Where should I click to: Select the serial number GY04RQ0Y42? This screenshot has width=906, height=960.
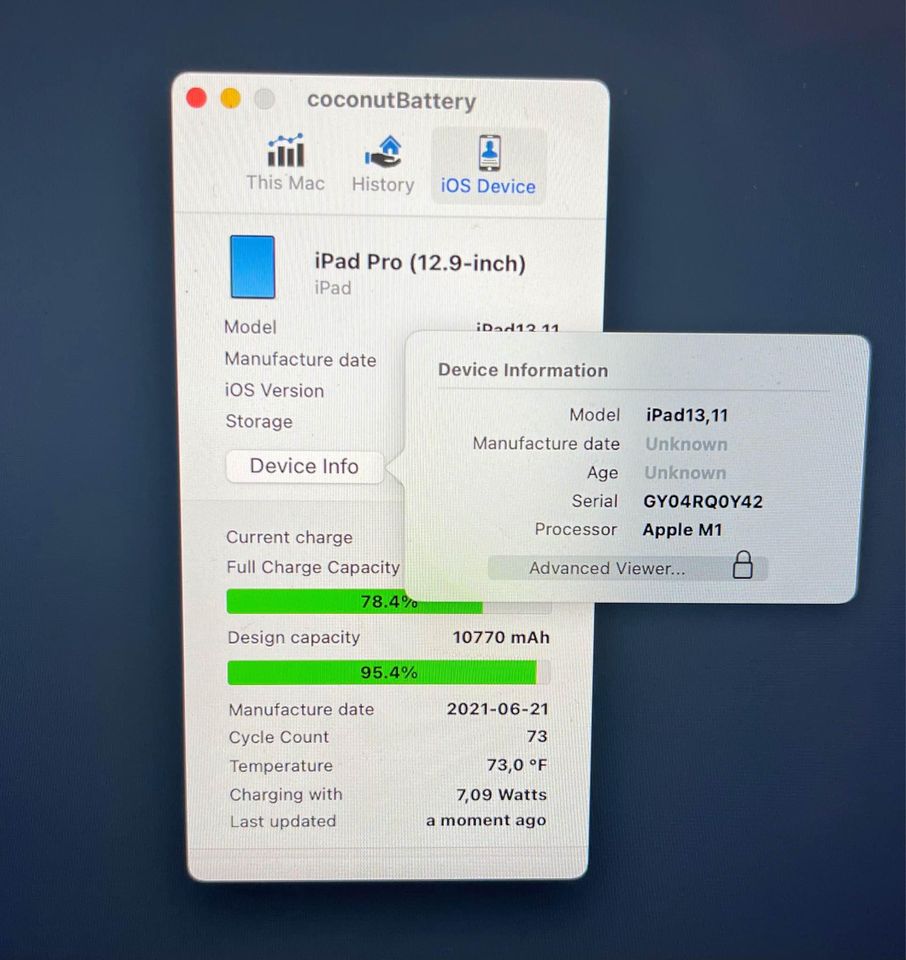[703, 501]
